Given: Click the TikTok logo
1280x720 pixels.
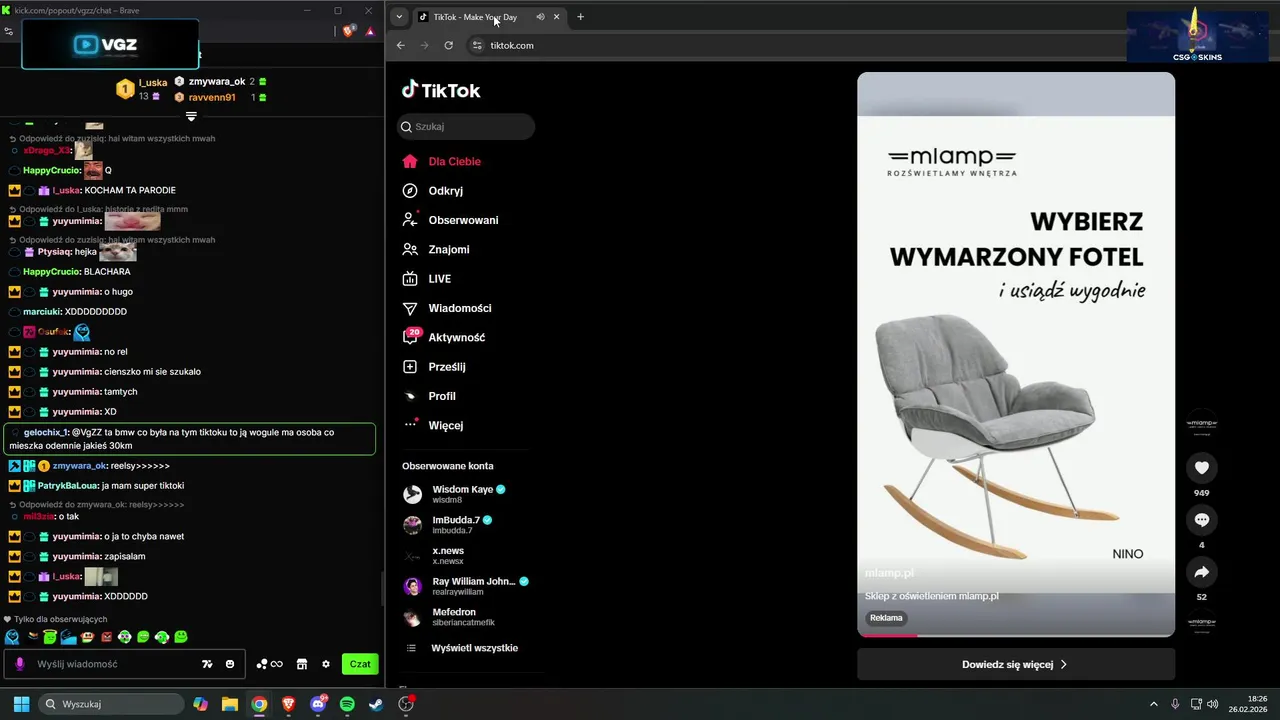Looking at the screenshot, I should (x=441, y=90).
